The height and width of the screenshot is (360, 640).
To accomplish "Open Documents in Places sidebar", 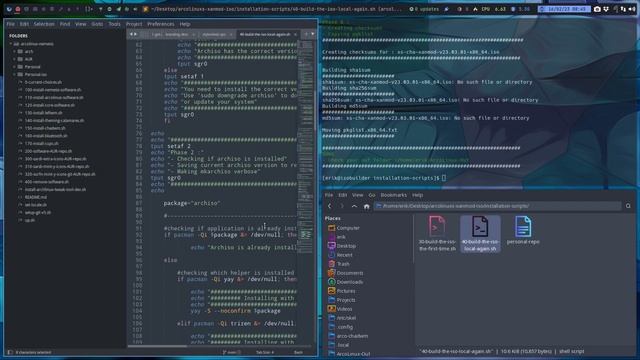I will coord(345,273).
